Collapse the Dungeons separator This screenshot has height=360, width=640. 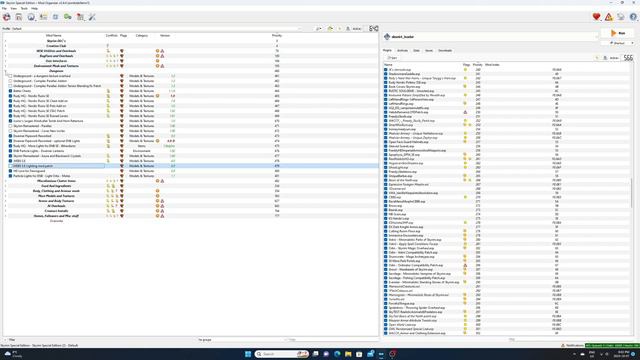pos(5,71)
